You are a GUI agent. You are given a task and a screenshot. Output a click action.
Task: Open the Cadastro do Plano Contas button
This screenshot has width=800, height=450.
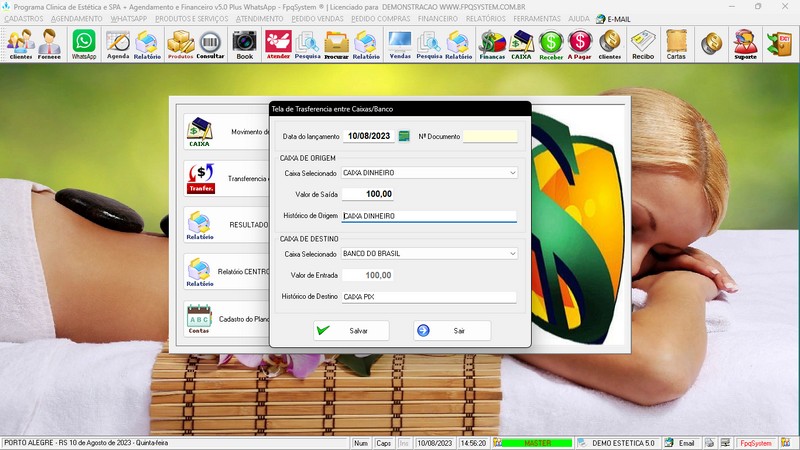(227, 318)
